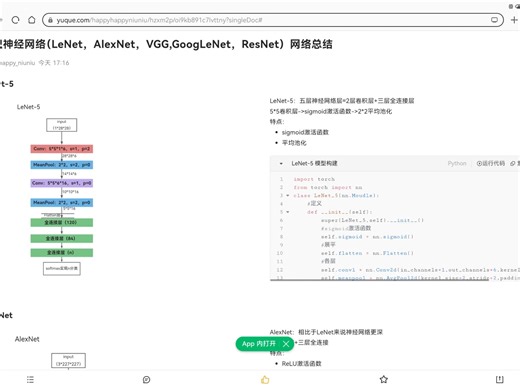Click the purple Conv 5*5*6*16 block

point(62,183)
